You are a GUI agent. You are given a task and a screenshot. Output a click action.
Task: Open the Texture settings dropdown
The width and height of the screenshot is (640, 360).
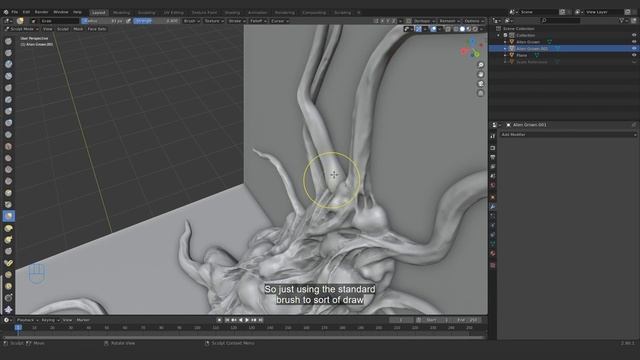click(214, 21)
